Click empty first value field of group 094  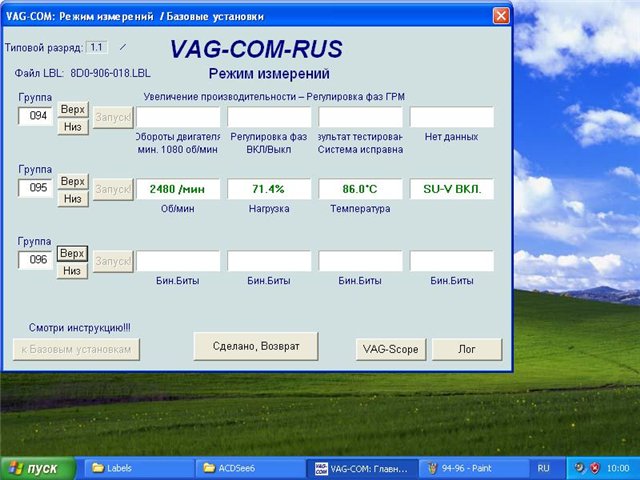coord(178,117)
